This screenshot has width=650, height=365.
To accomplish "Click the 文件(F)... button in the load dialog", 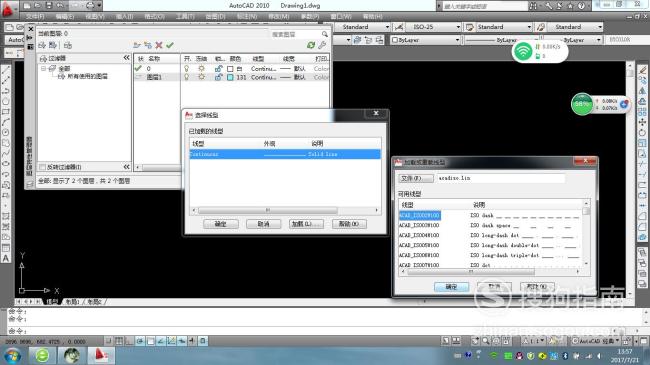I will pos(416,178).
